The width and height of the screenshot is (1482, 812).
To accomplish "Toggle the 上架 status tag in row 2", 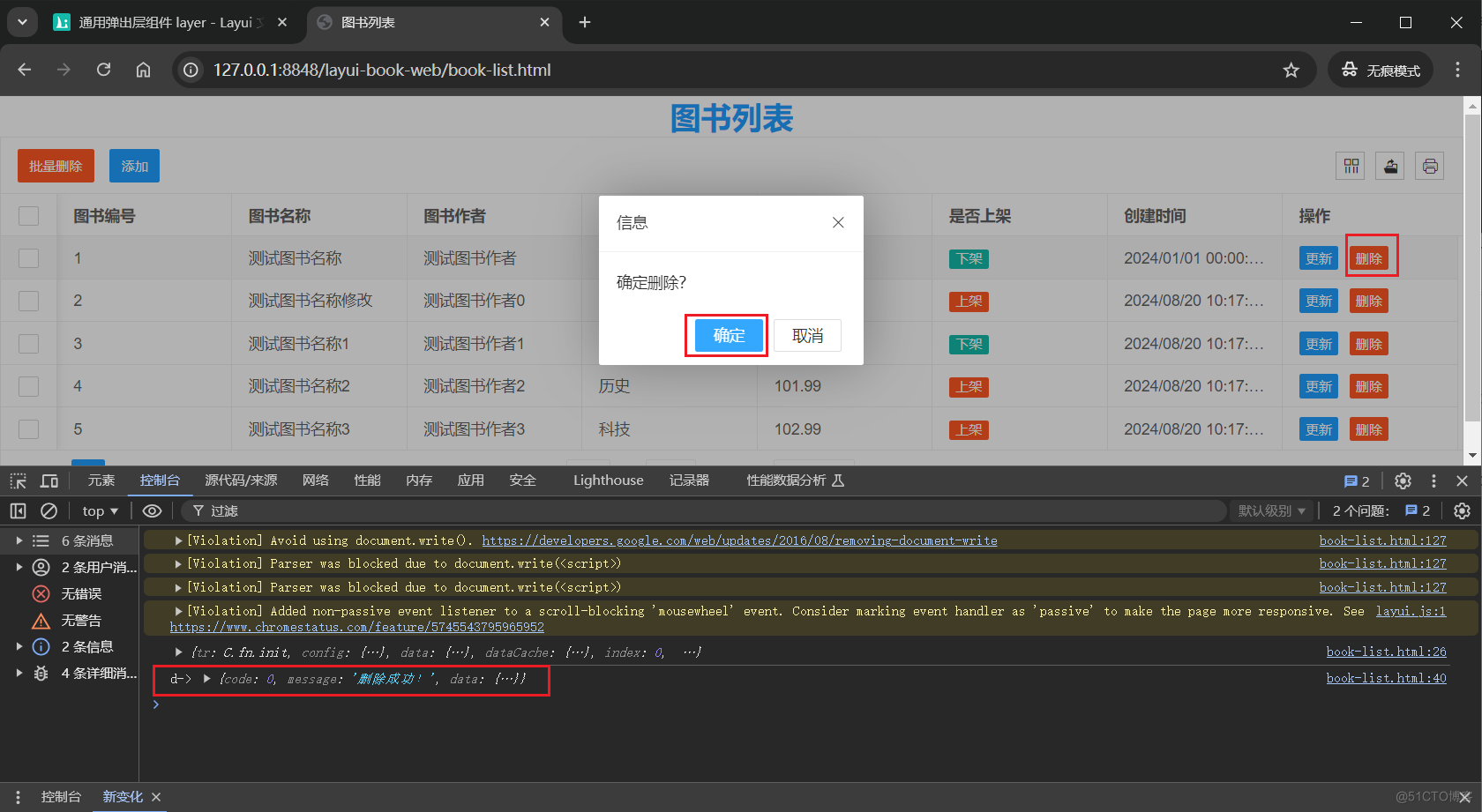I will click(x=969, y=301).
